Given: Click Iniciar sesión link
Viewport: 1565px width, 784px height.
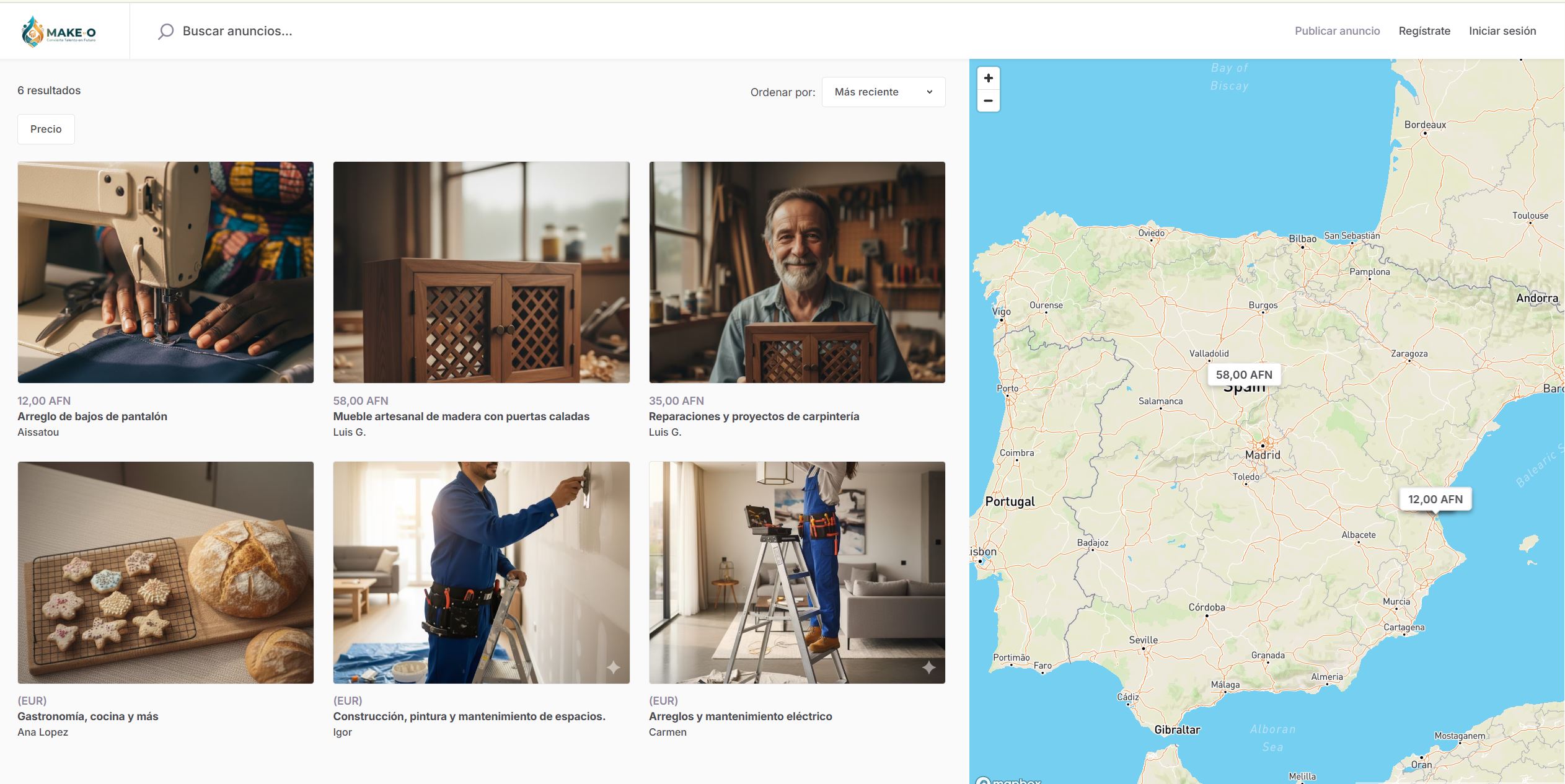Looking at the screenshot, I should 1502,31.
